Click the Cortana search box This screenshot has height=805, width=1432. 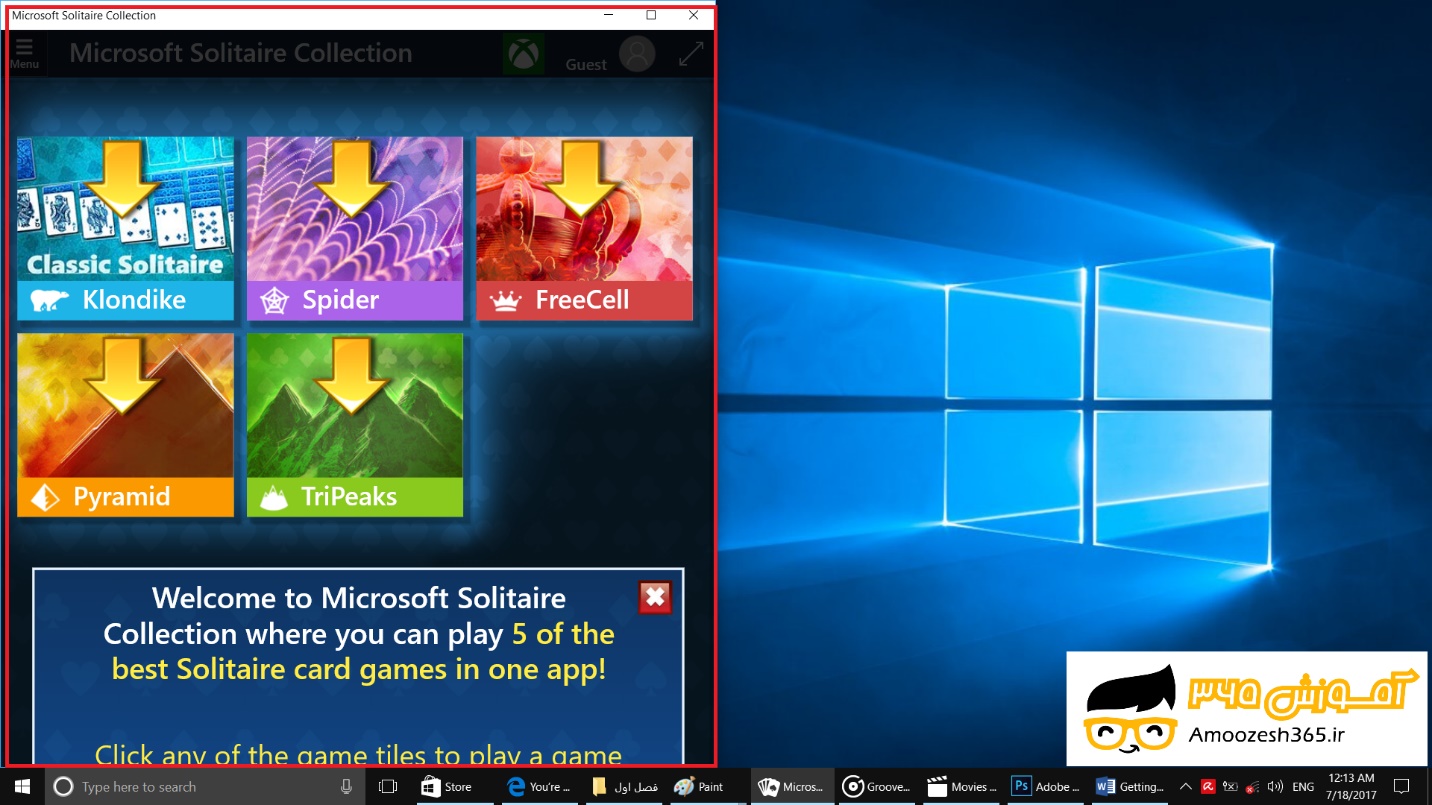coord(205,787)
